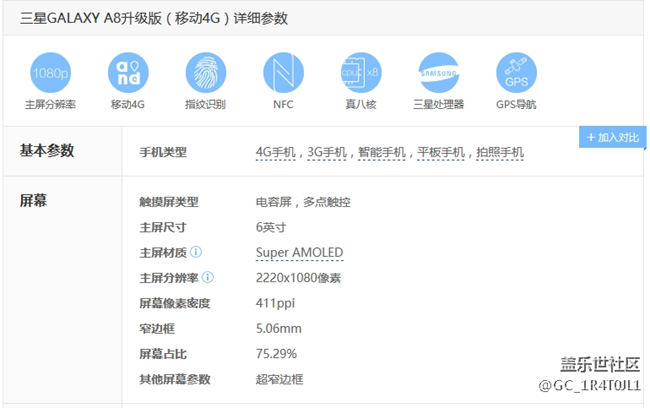The image size is (650, 408).
Task: Click the 2220x1080像素 resolution value
Action: 298,278
